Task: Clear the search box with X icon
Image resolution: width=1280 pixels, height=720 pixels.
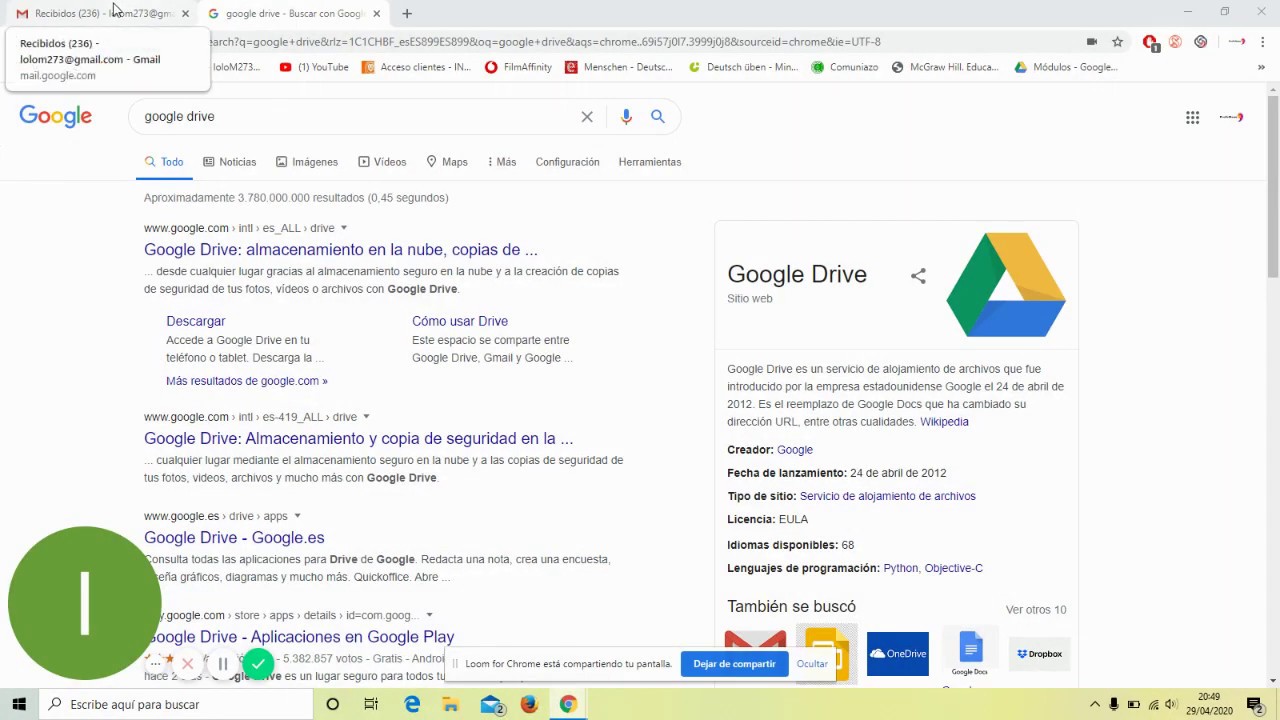Action: pyautogui.click(x=587, y=116)
